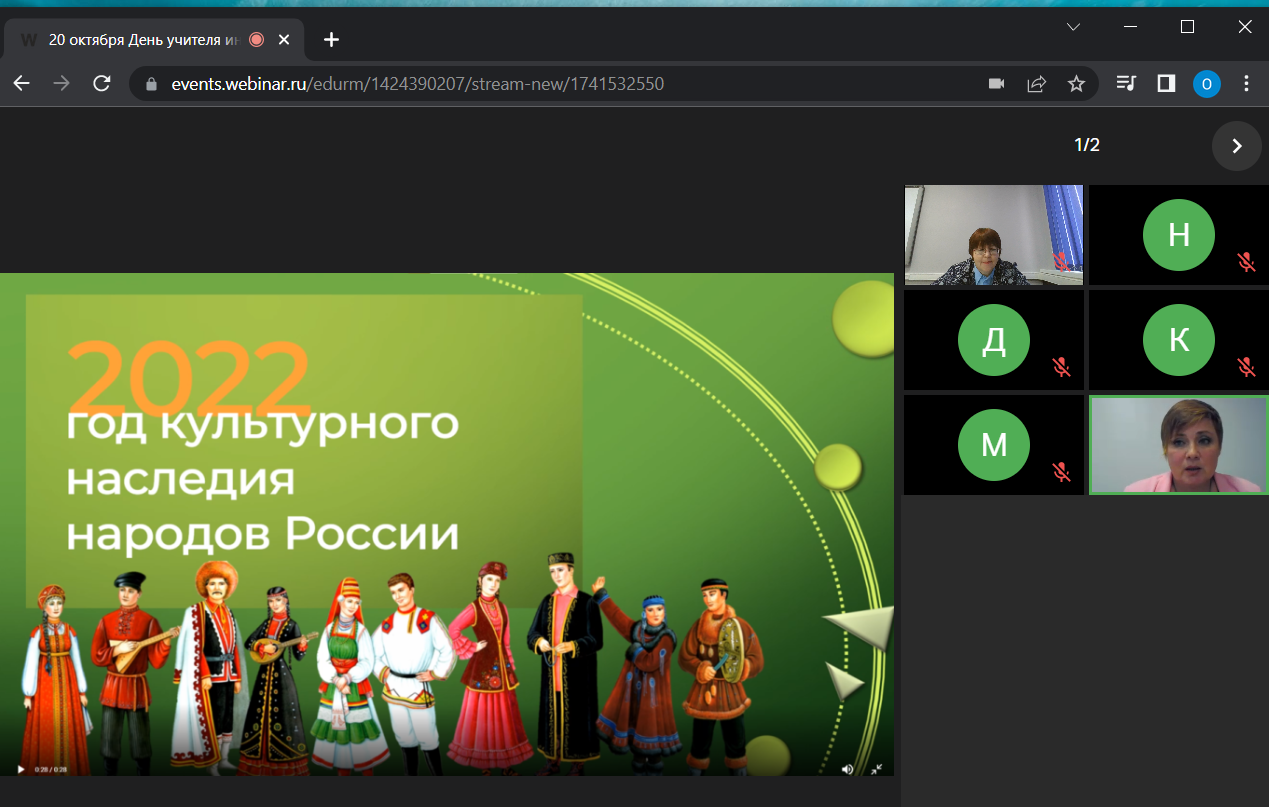Open participant tile with letter Д
Screen dimensions: 1269x807
tap(994, 340)
